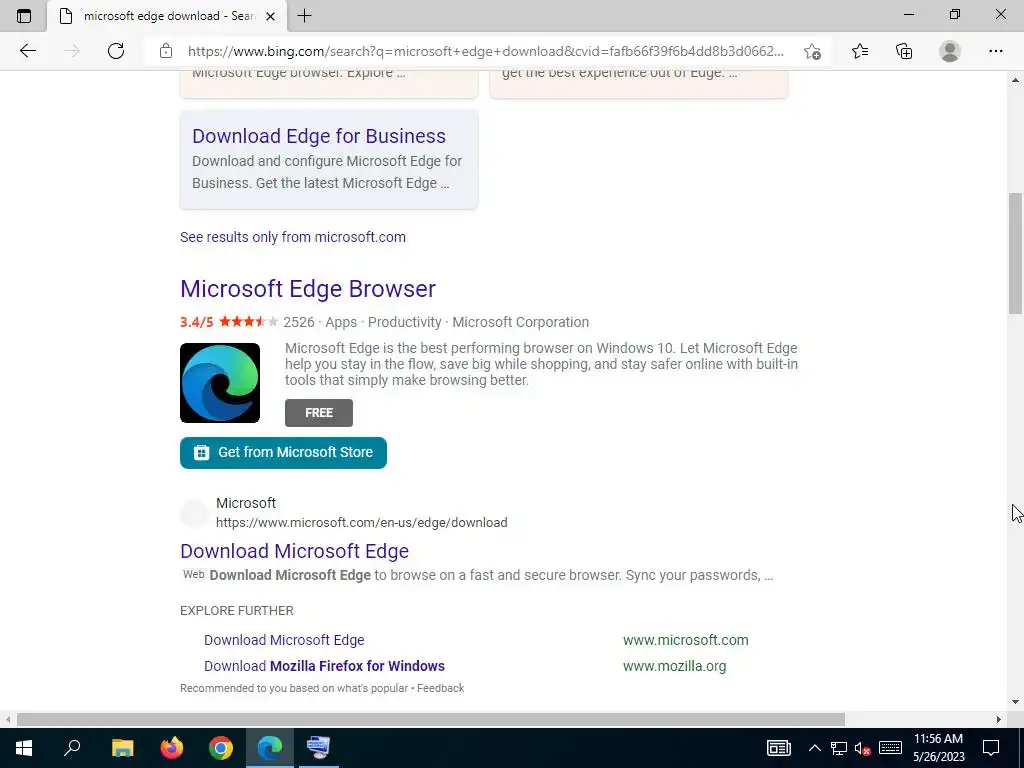Viewport: 1024px width, 768px height.
Task: Click the scroll right arrow
Action: pos(999,719)
